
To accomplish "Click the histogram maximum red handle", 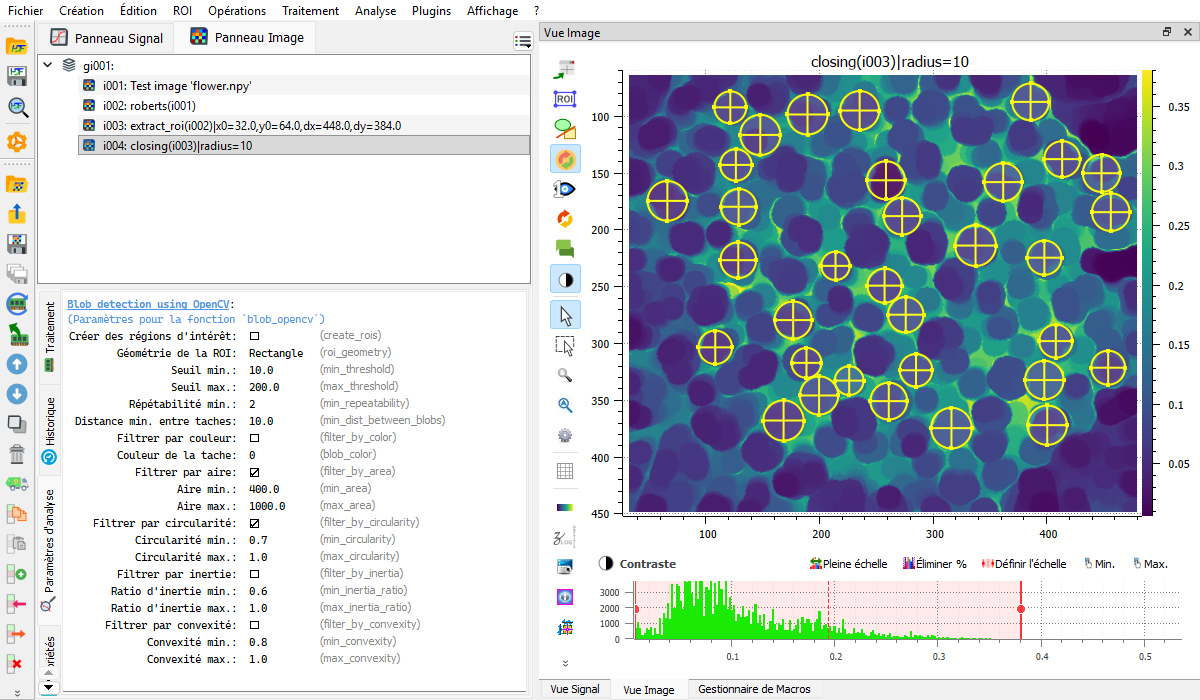I will (x=1020, y=609).
